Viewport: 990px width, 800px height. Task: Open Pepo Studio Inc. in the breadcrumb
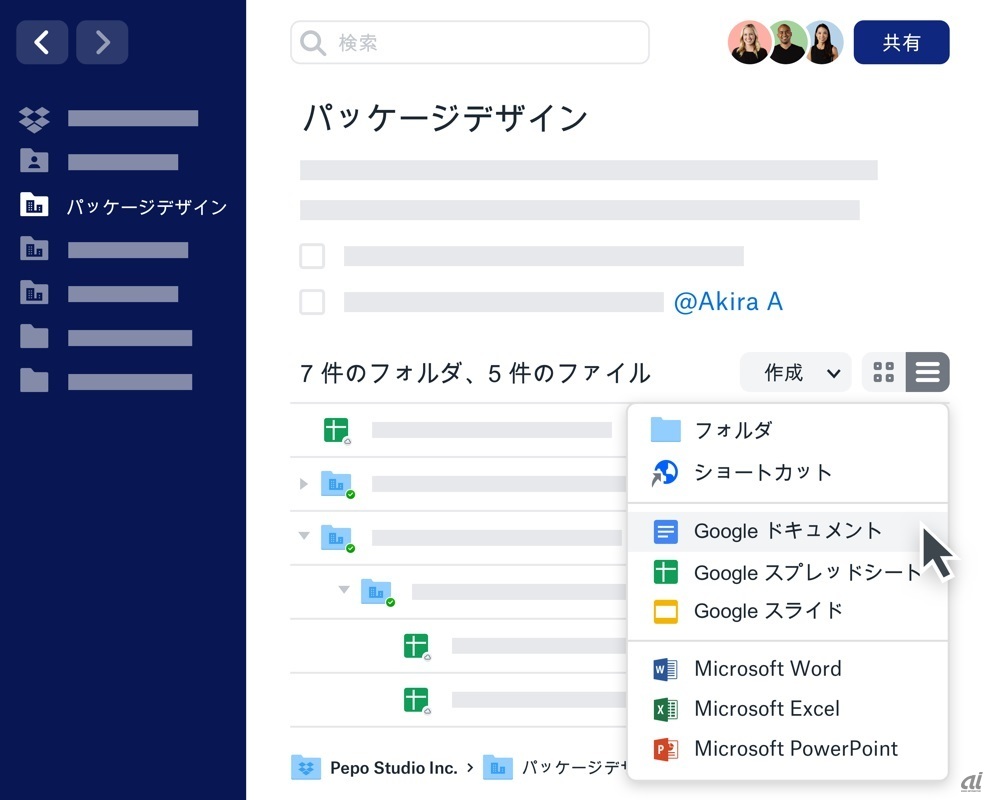[x=393, y=768]
